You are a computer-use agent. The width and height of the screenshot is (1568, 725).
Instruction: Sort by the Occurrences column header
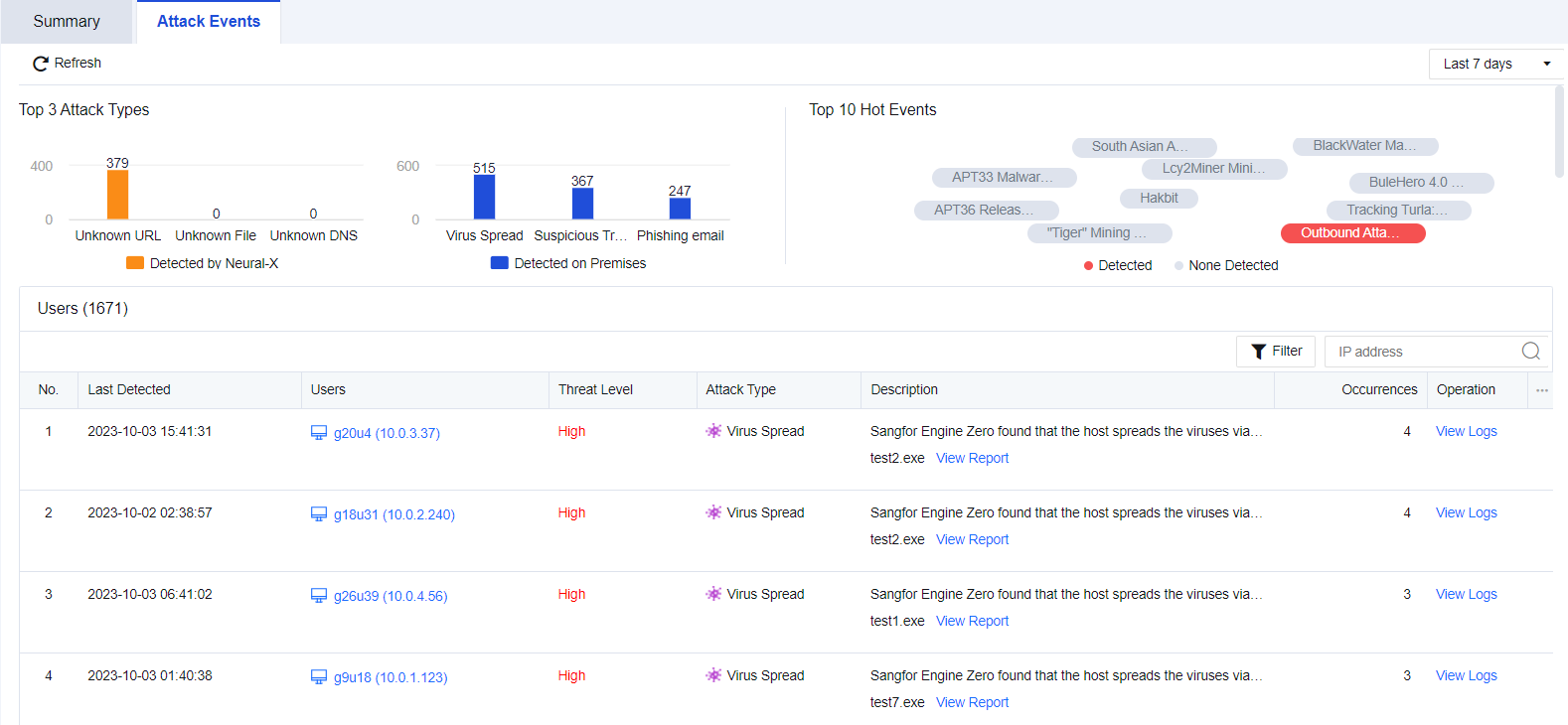[1378, 390]
